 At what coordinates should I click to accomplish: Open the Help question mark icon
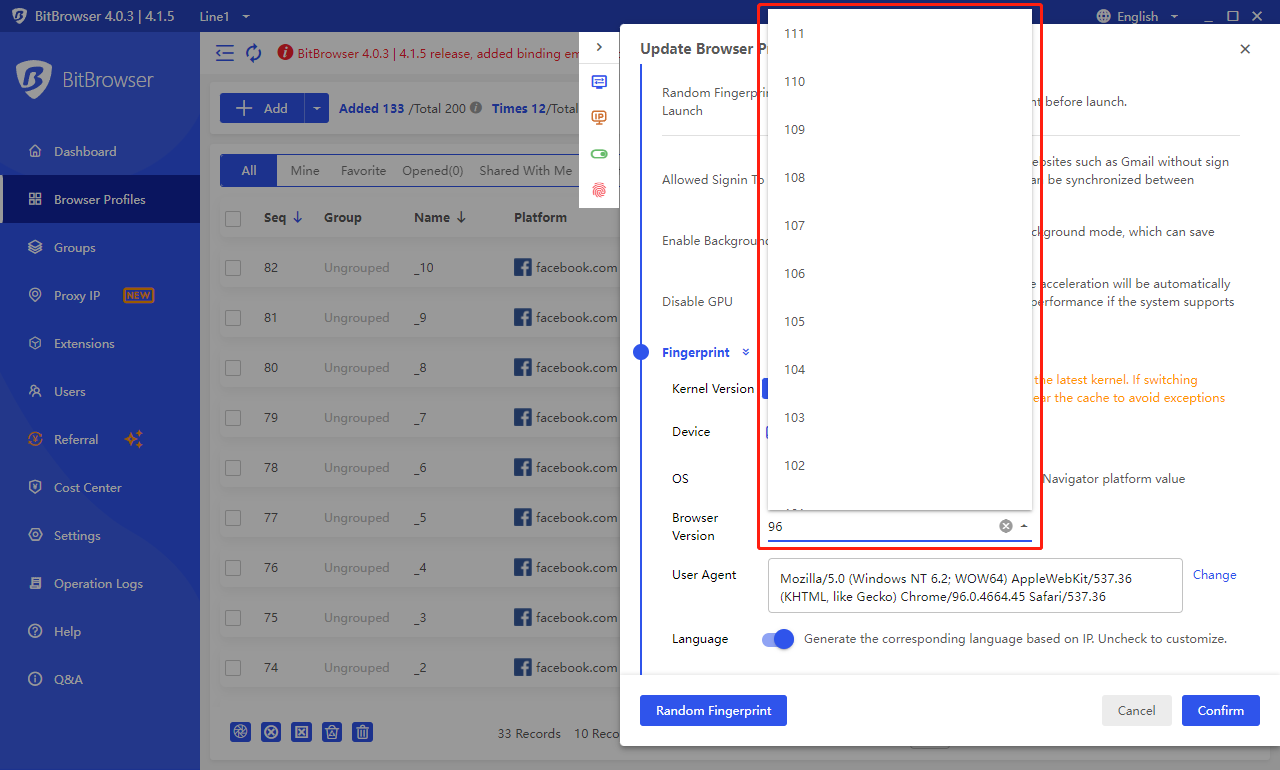click(35, 632)
